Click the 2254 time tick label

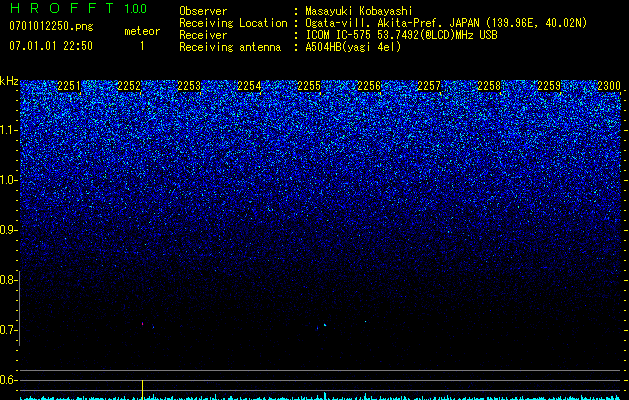pos(249,86)
